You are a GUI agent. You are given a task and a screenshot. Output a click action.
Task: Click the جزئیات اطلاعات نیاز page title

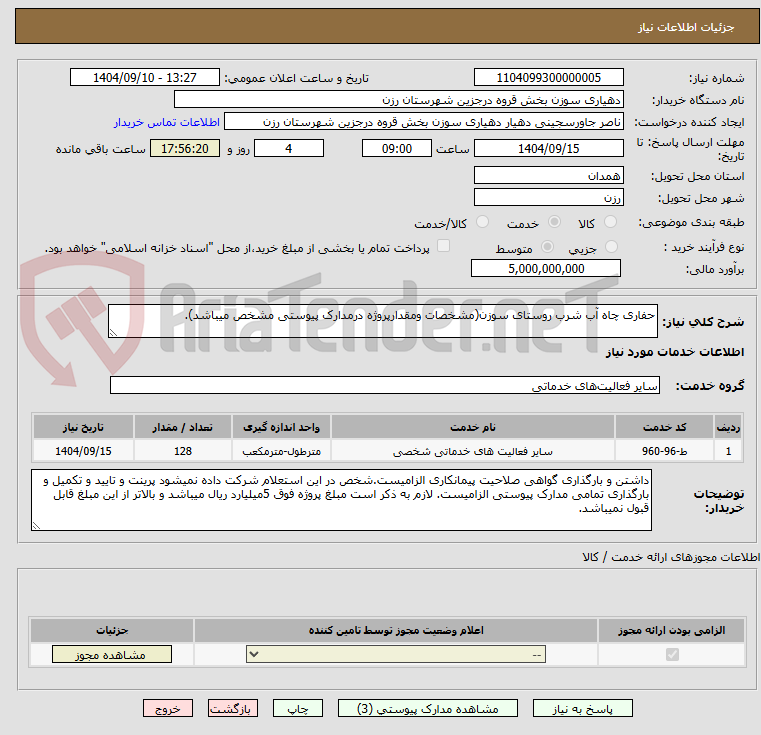(686, 27)
